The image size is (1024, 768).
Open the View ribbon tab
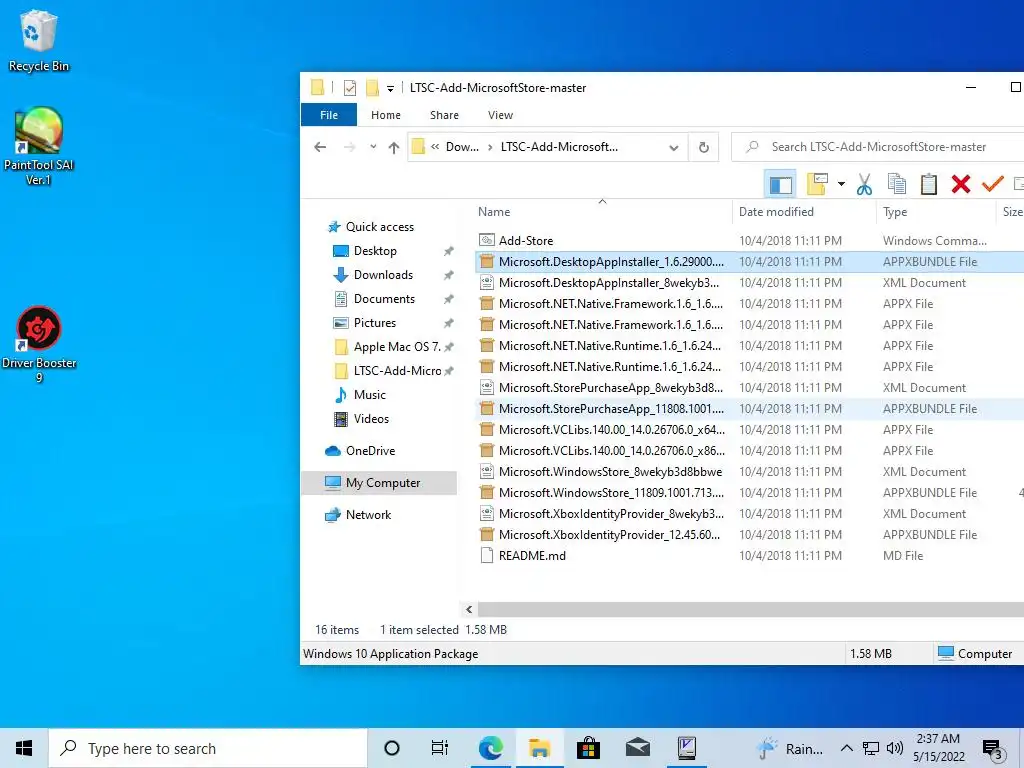click(x=500, y=115)
